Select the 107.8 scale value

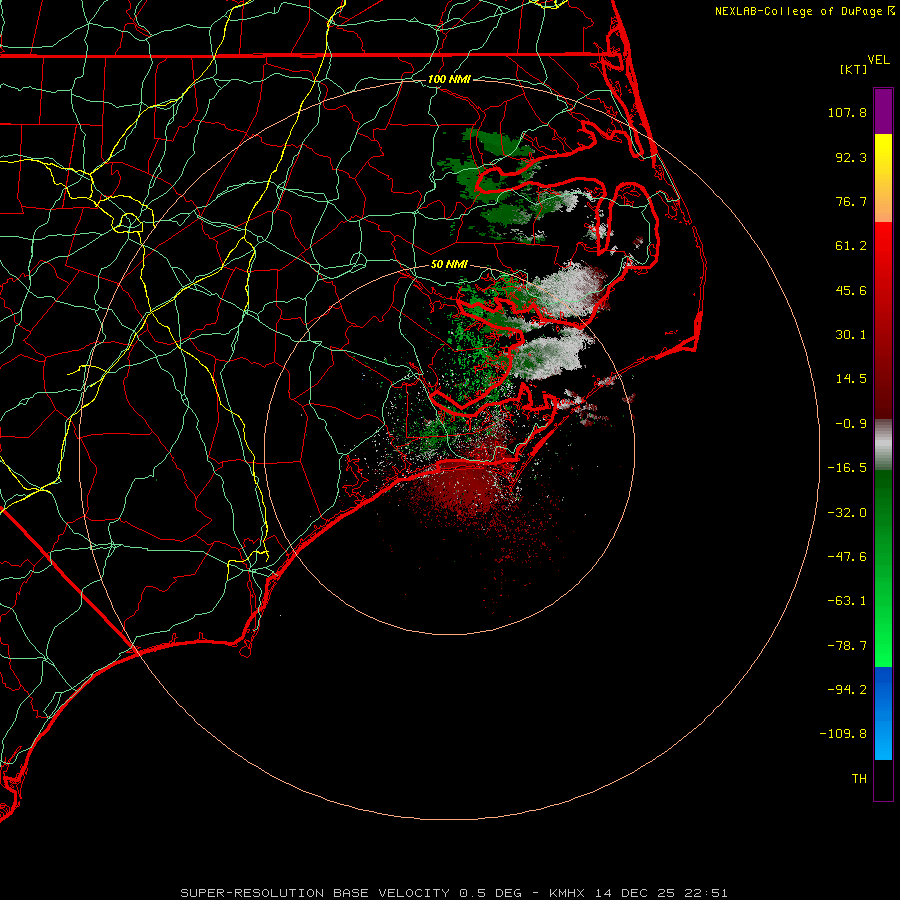pyautogui.click(x=847, y=112)
